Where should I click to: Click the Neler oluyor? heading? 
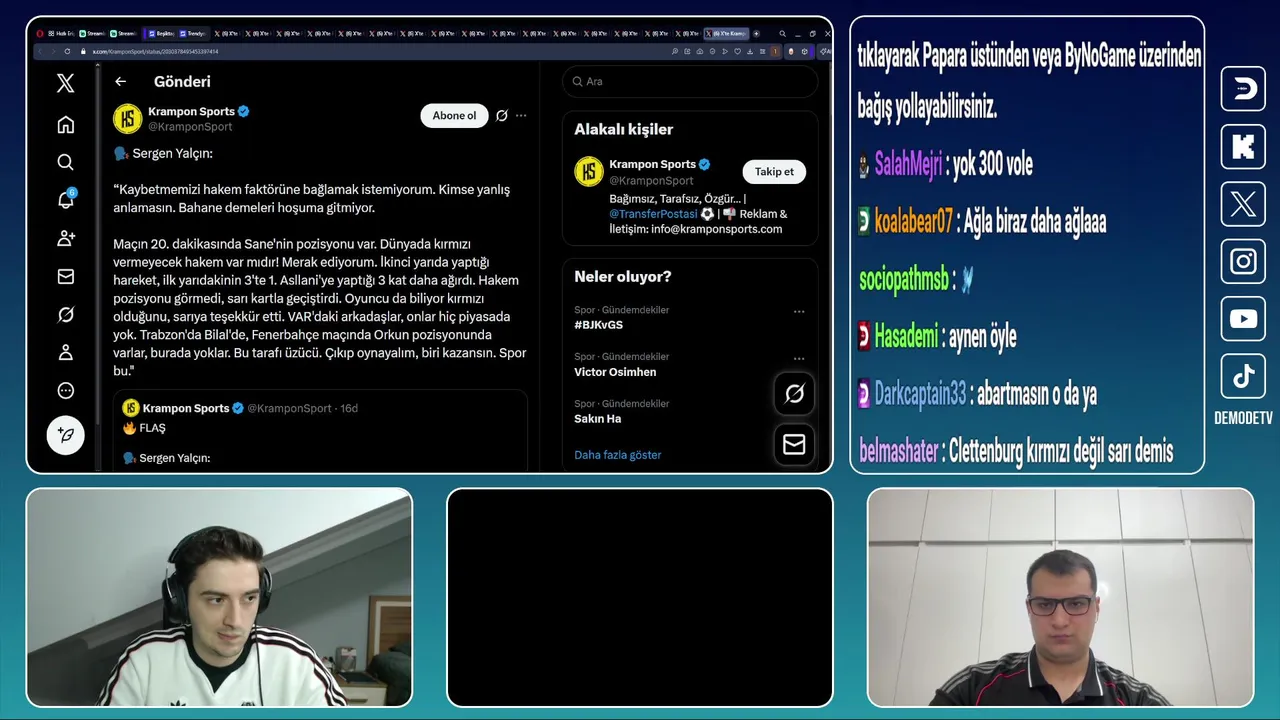tap(622, 276)
